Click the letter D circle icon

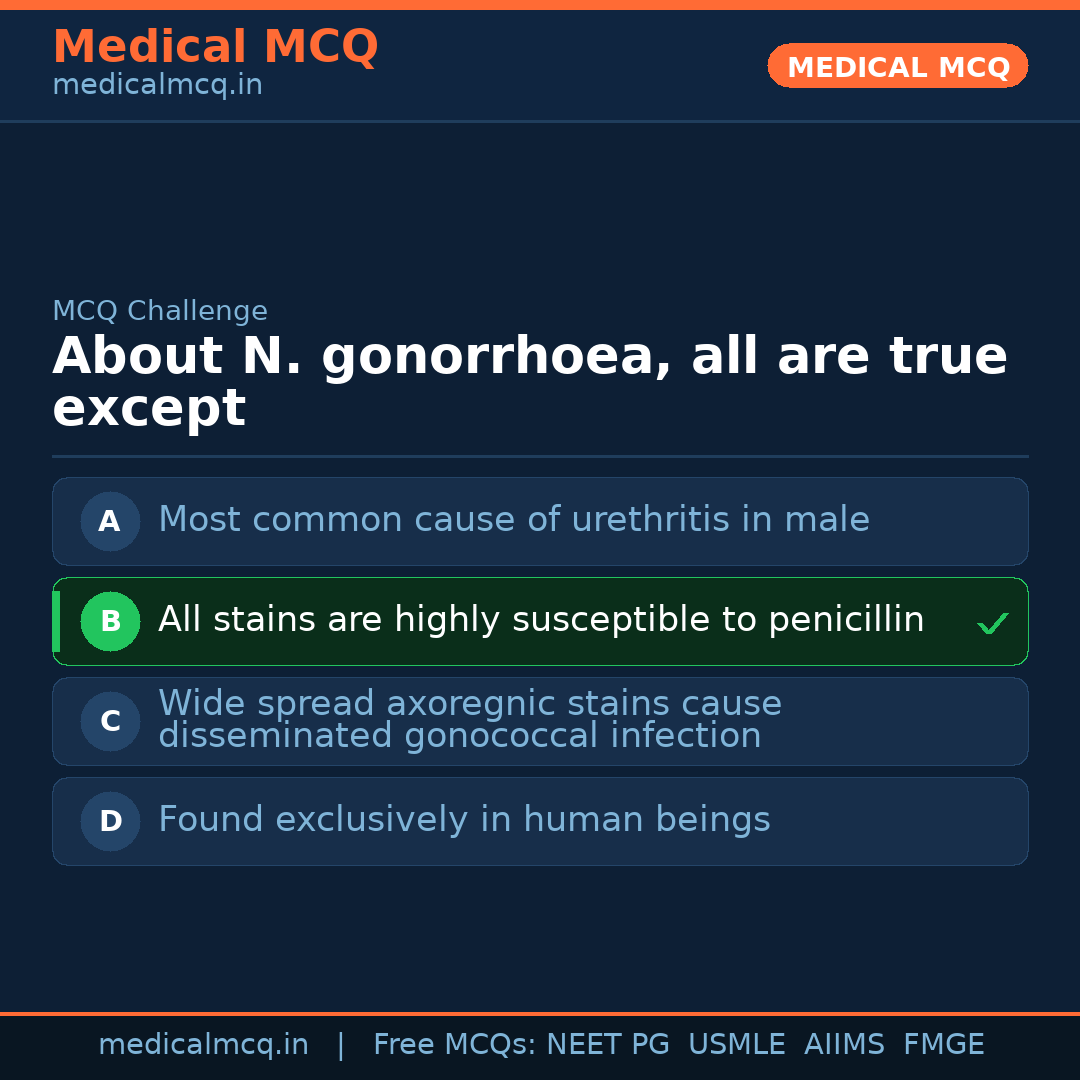tap(110, 821)
